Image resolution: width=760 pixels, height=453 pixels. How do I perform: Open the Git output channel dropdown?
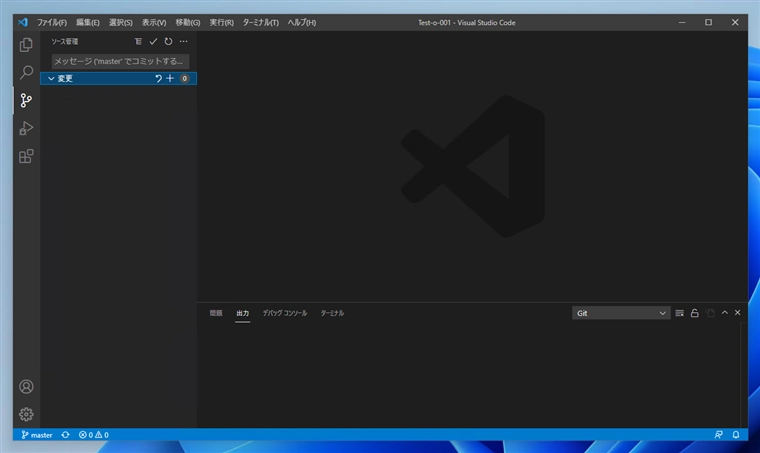point(621,313)
